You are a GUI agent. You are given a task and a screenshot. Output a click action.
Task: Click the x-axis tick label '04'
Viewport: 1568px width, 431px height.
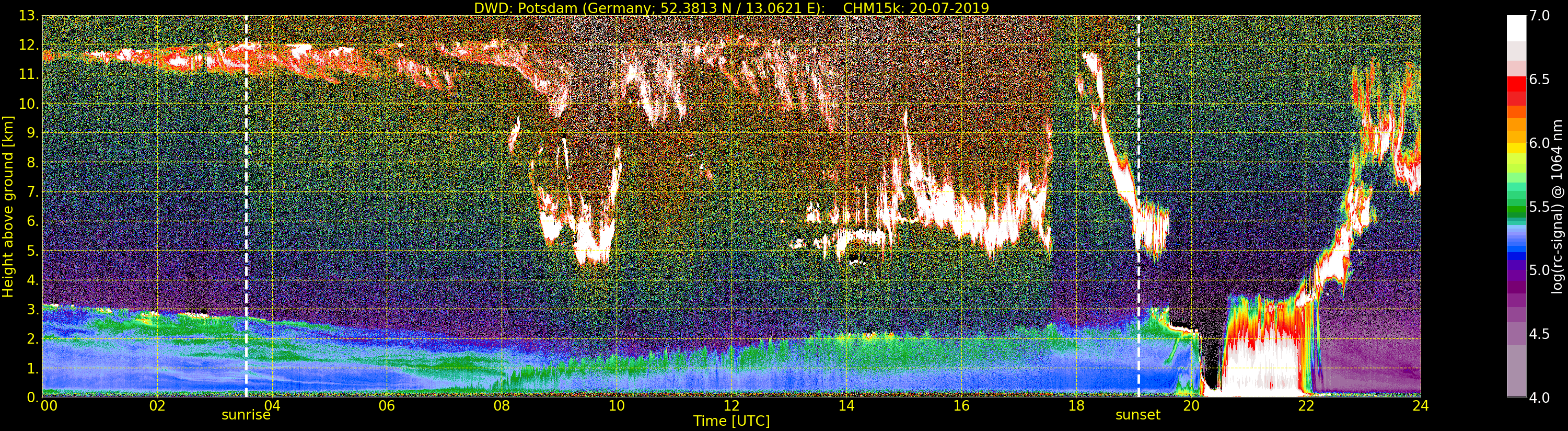tap(272, 405)
